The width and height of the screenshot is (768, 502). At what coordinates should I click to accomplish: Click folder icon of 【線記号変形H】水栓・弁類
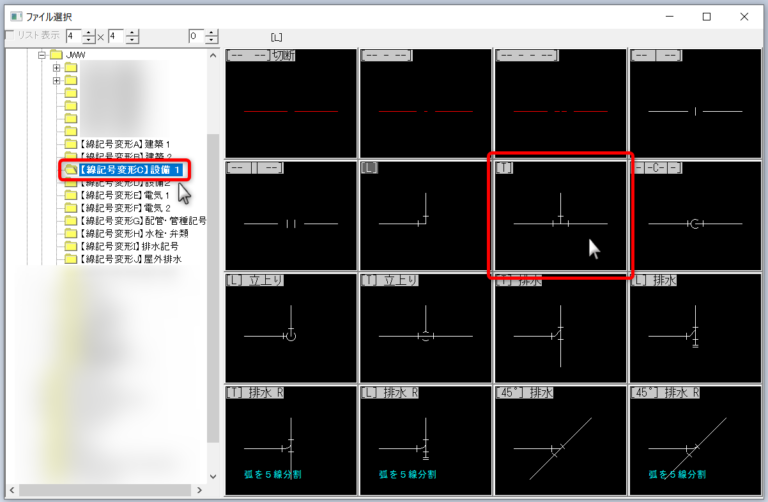click(71, 234)
